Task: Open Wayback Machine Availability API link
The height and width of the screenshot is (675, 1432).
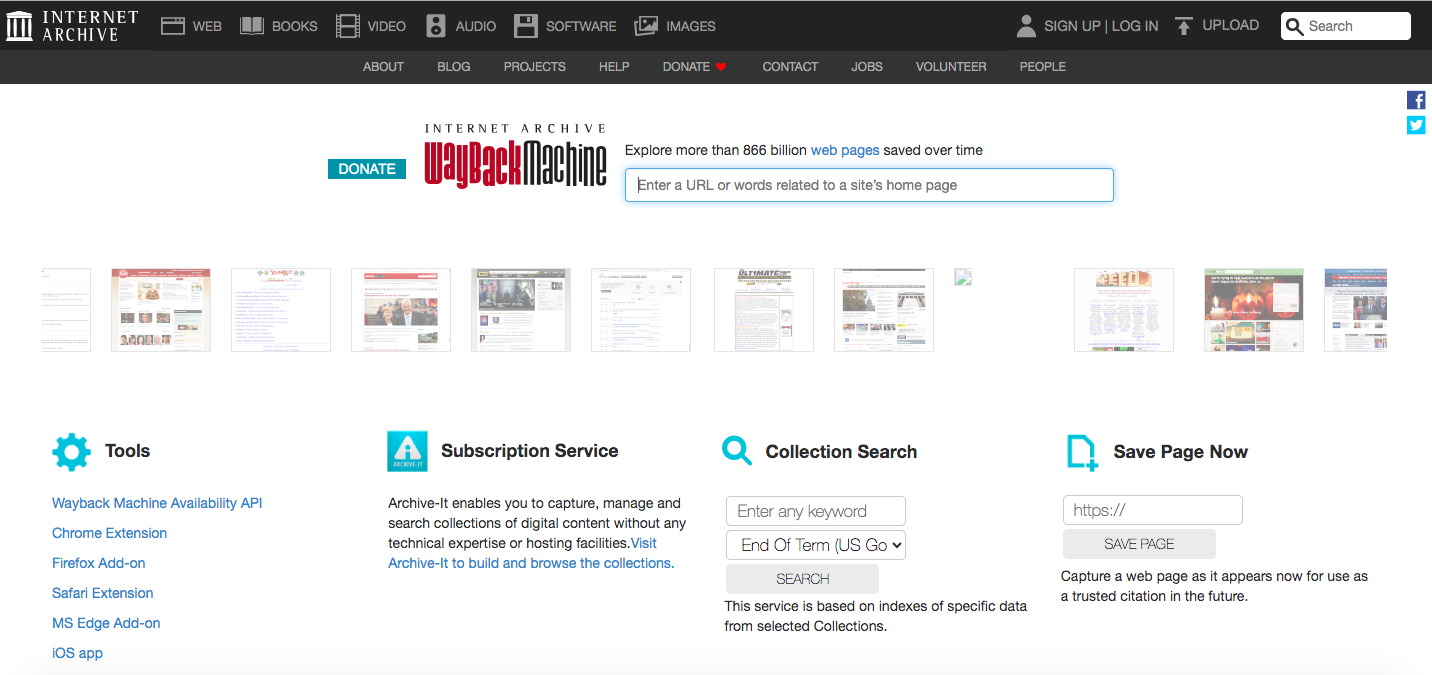Action: point(157,503)
